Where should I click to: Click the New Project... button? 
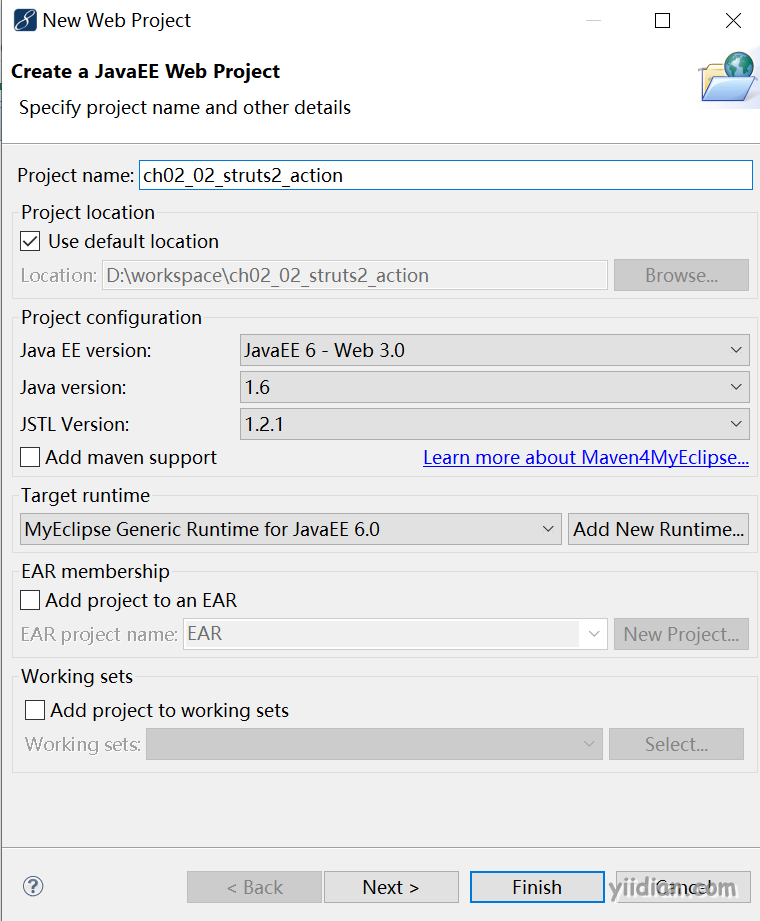pos(681,634)
